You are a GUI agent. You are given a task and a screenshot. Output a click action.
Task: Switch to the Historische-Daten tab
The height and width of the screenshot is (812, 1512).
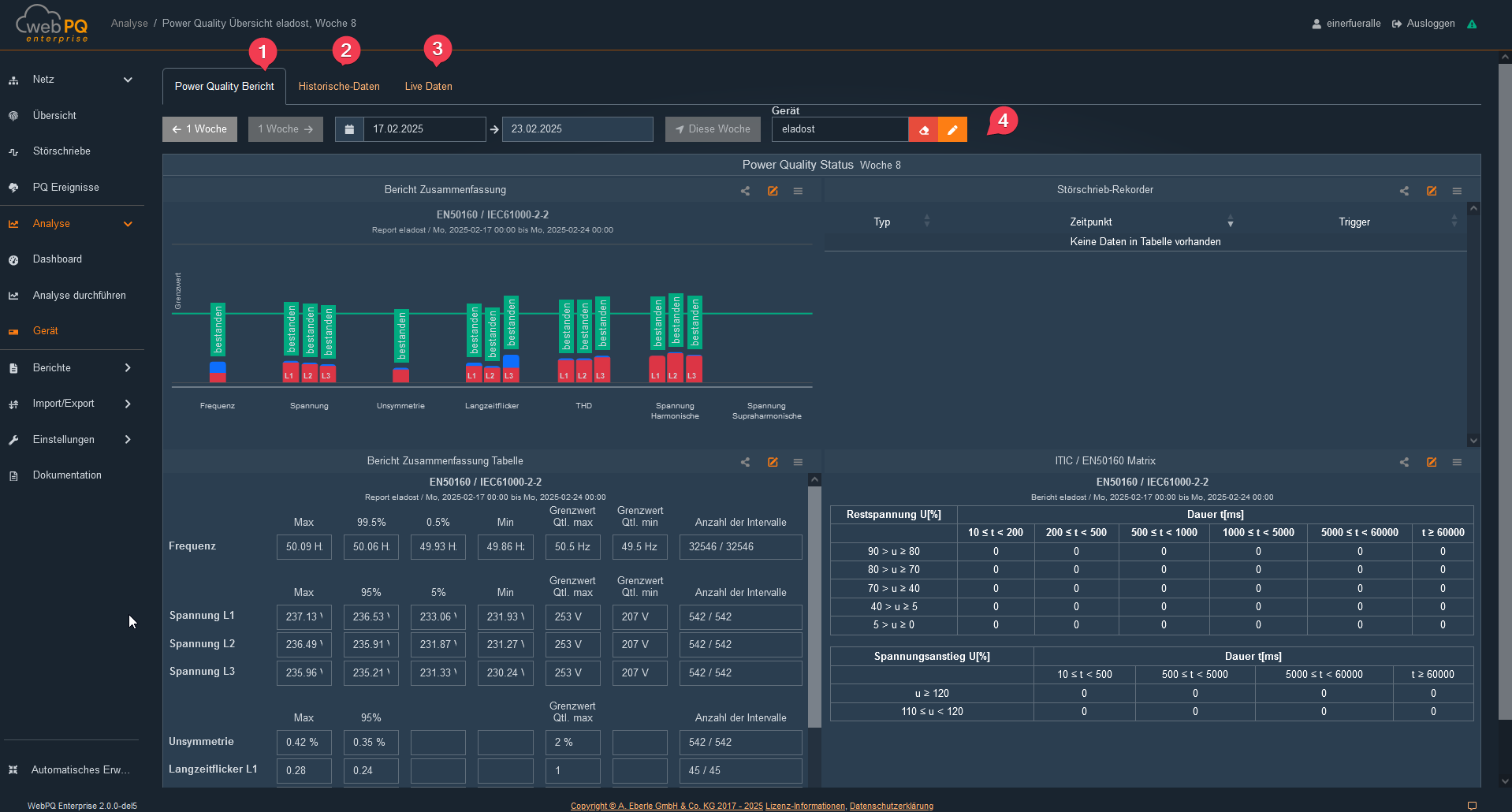click(339, 87)
